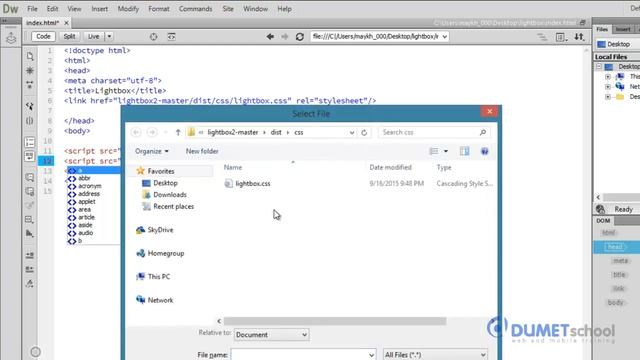This screenshot has width=640, height=360.
Task: Open the Edit menu
Action: [x=52, y=9]
